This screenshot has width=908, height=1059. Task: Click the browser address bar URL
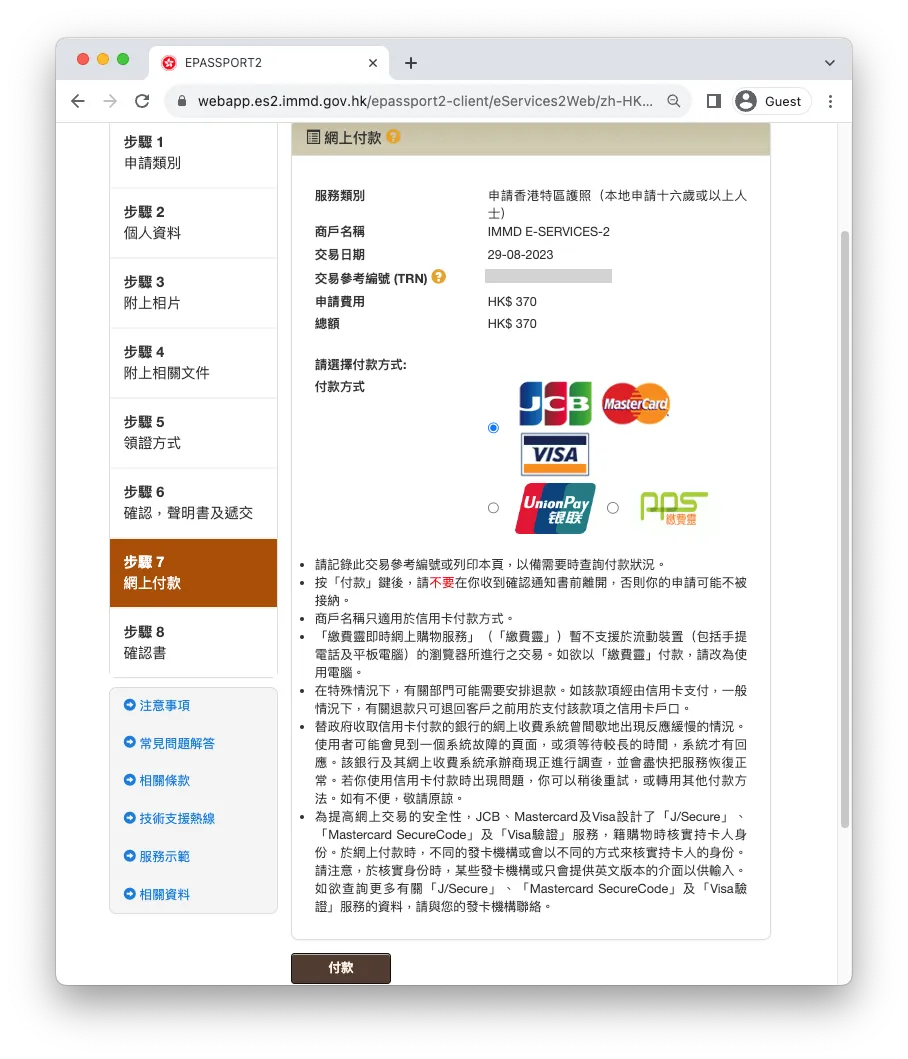tap(425, 101)
